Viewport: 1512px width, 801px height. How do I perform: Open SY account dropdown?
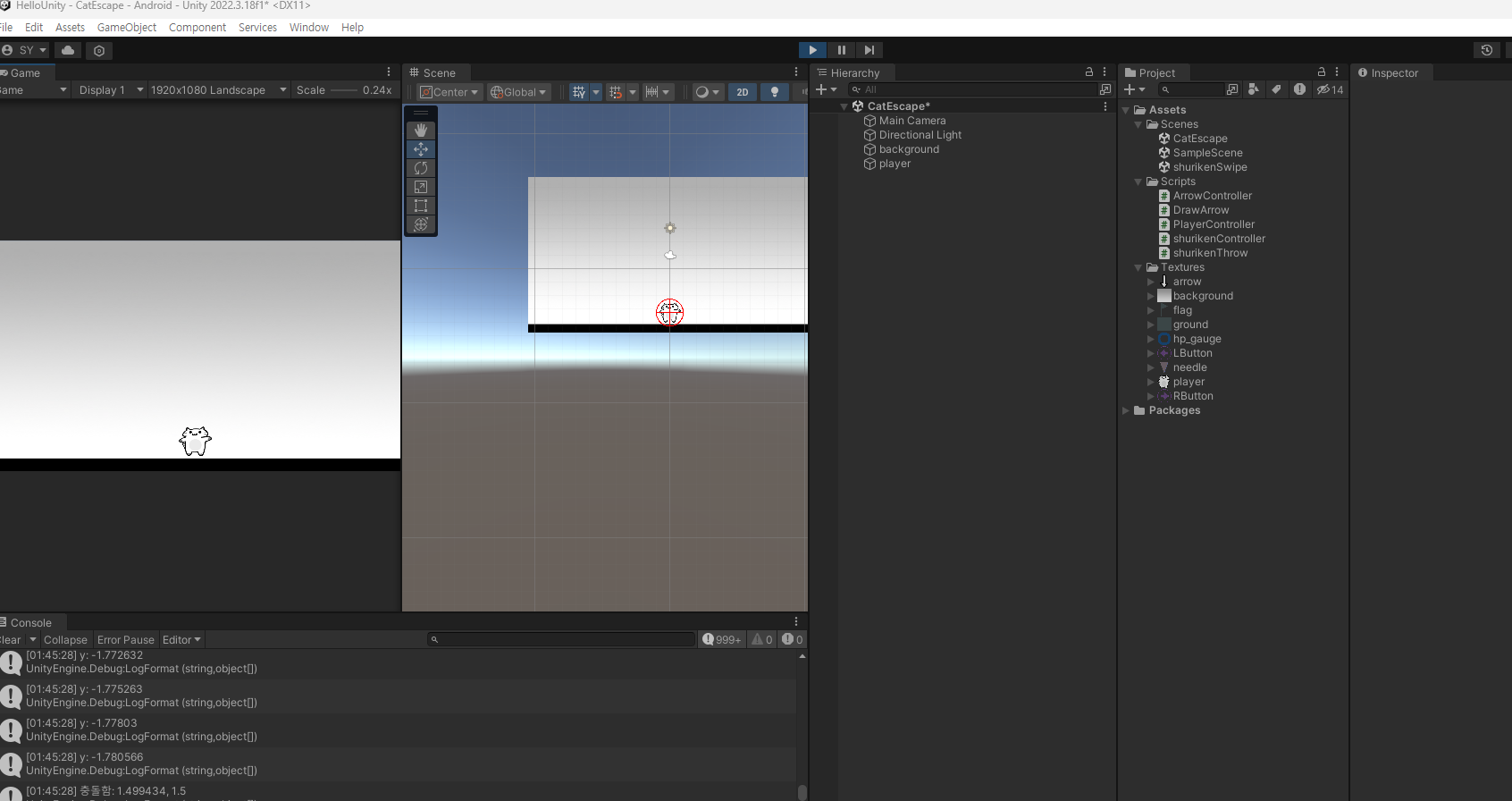click(24, 50)
